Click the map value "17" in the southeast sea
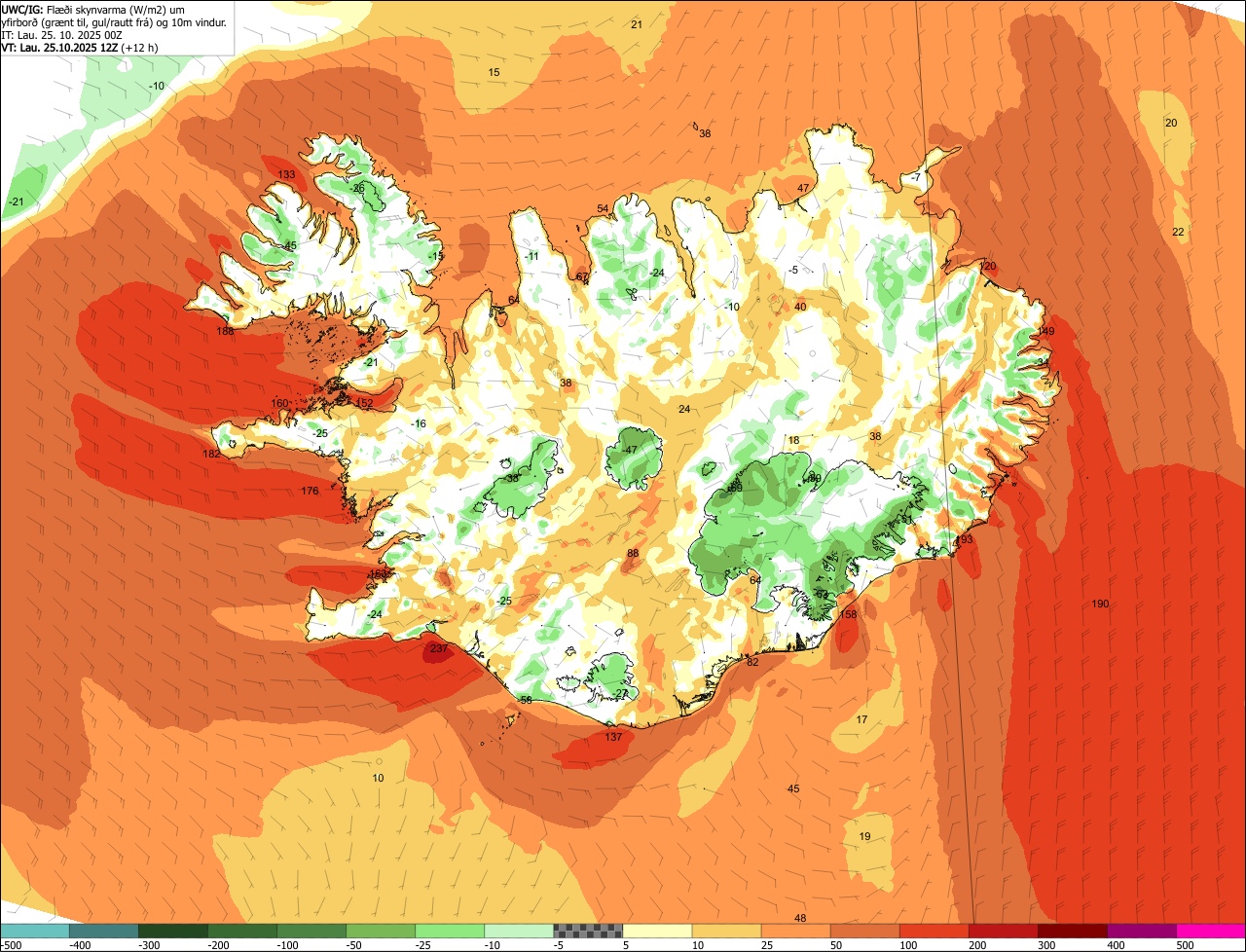 tap(861, 719)
